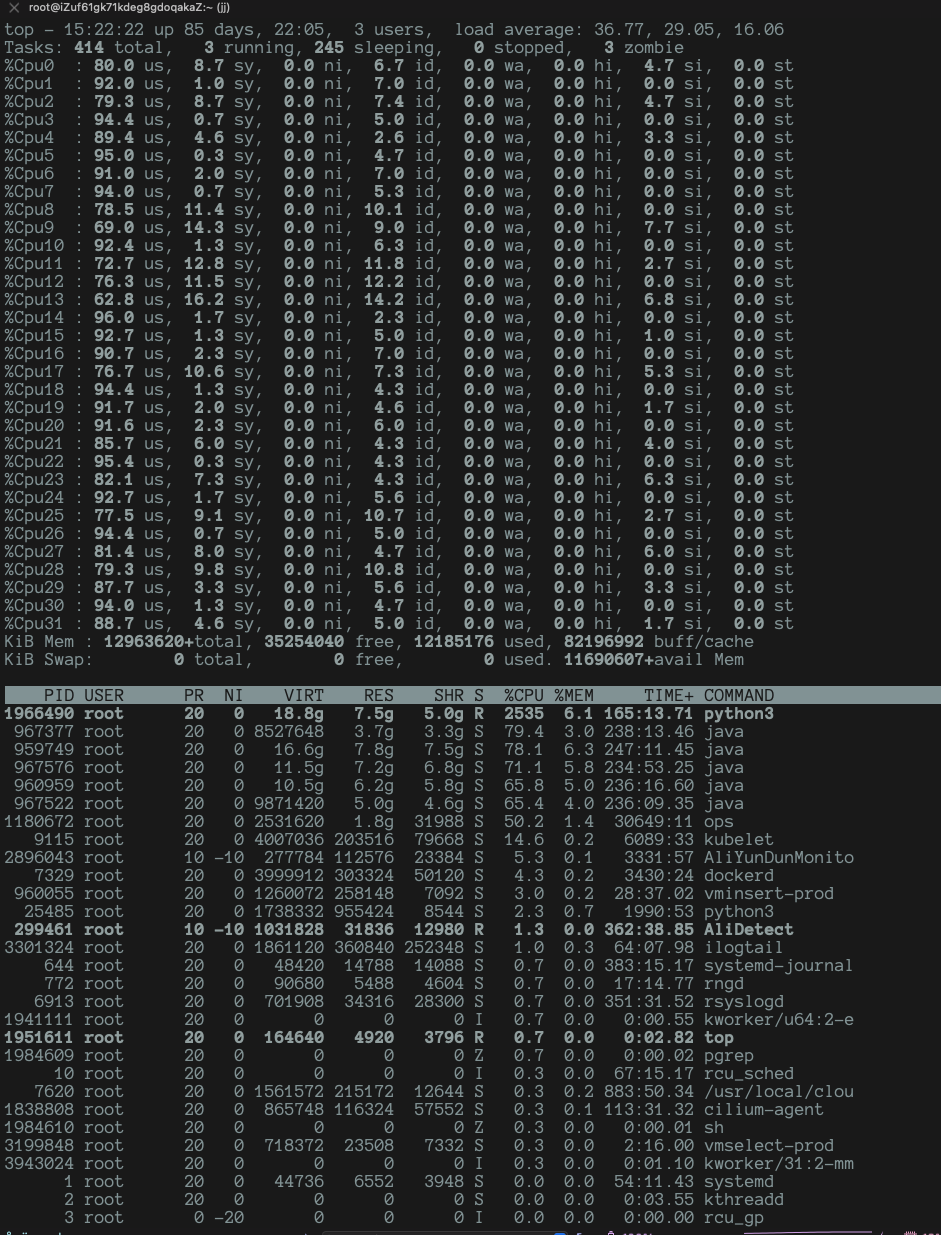Select the kubelet process row
The image size is (941, 1235).
coord(400,839)
